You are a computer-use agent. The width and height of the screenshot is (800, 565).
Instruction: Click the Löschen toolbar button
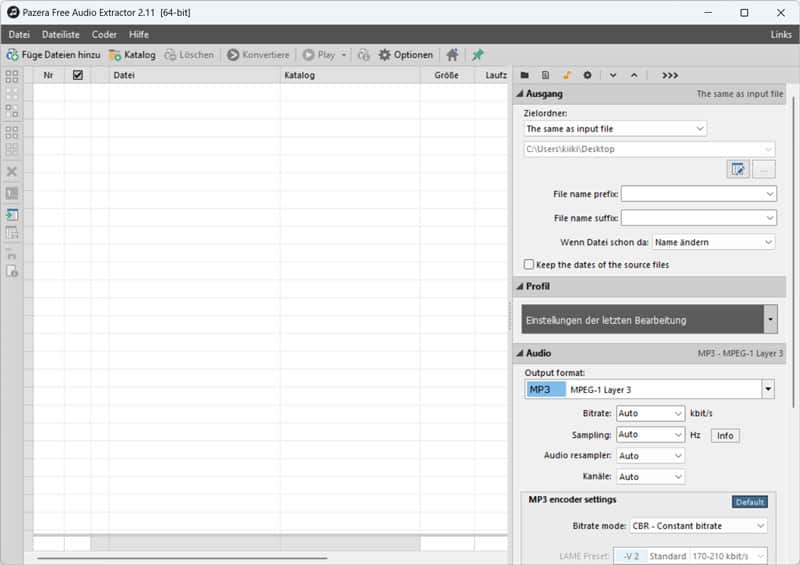click(x=189, y=55)
